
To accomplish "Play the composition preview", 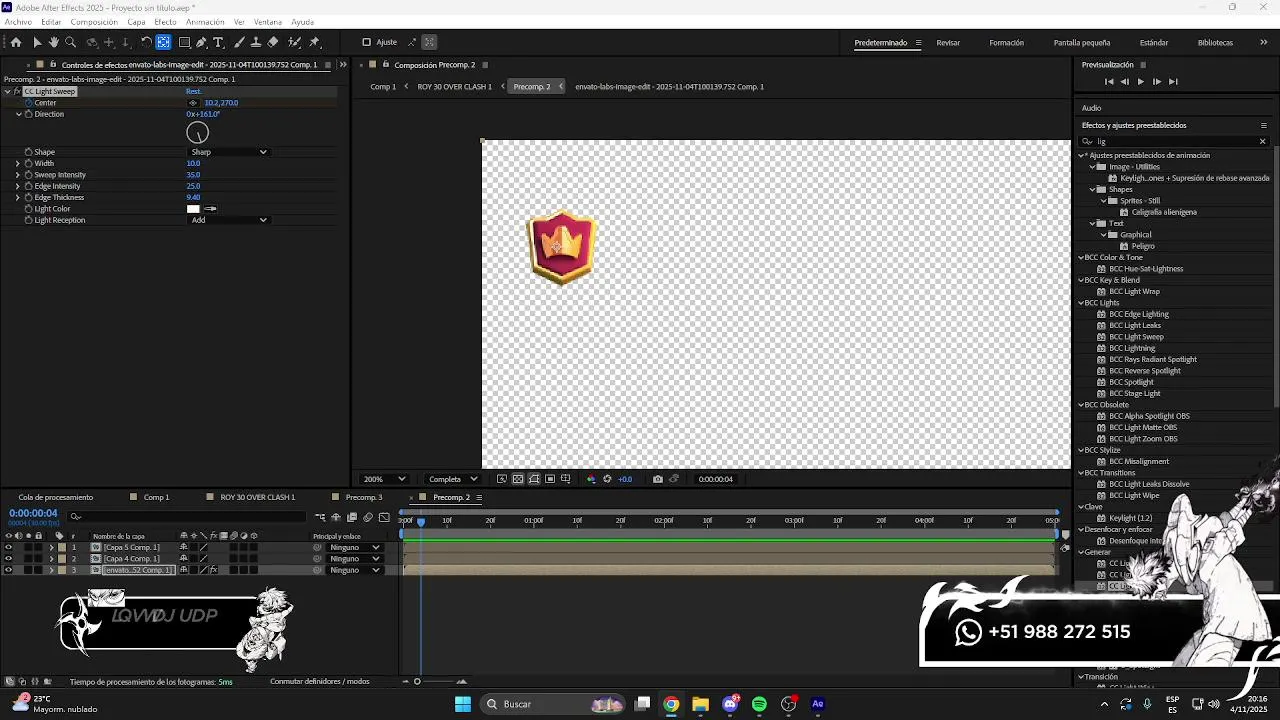I will pyautogui.click(x=1140, y=82).
